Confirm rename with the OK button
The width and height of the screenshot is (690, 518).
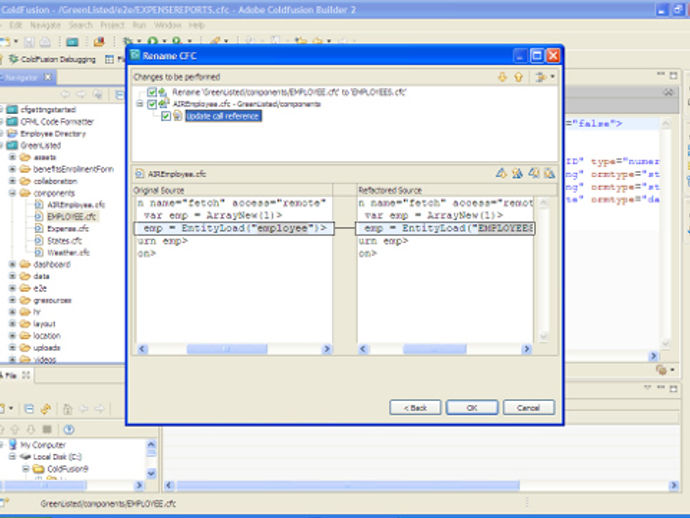tap(472, 408)
